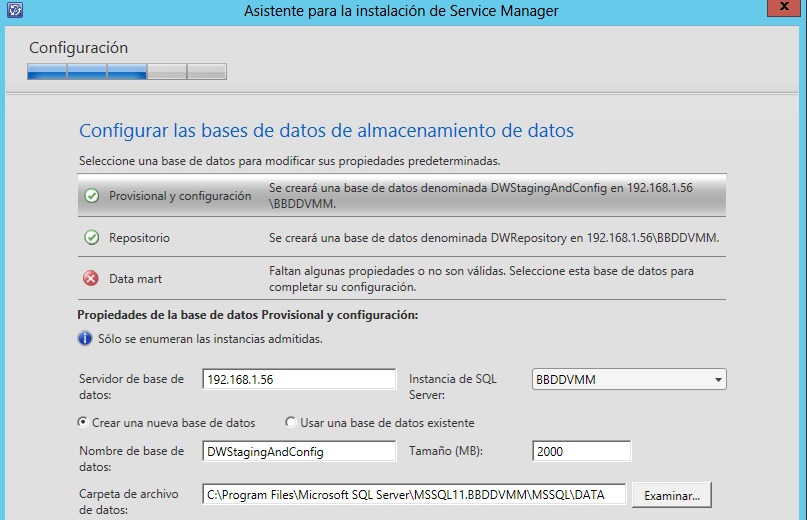
Task: Focus the Servidor de base de datos field
Action: click(299, 380)
